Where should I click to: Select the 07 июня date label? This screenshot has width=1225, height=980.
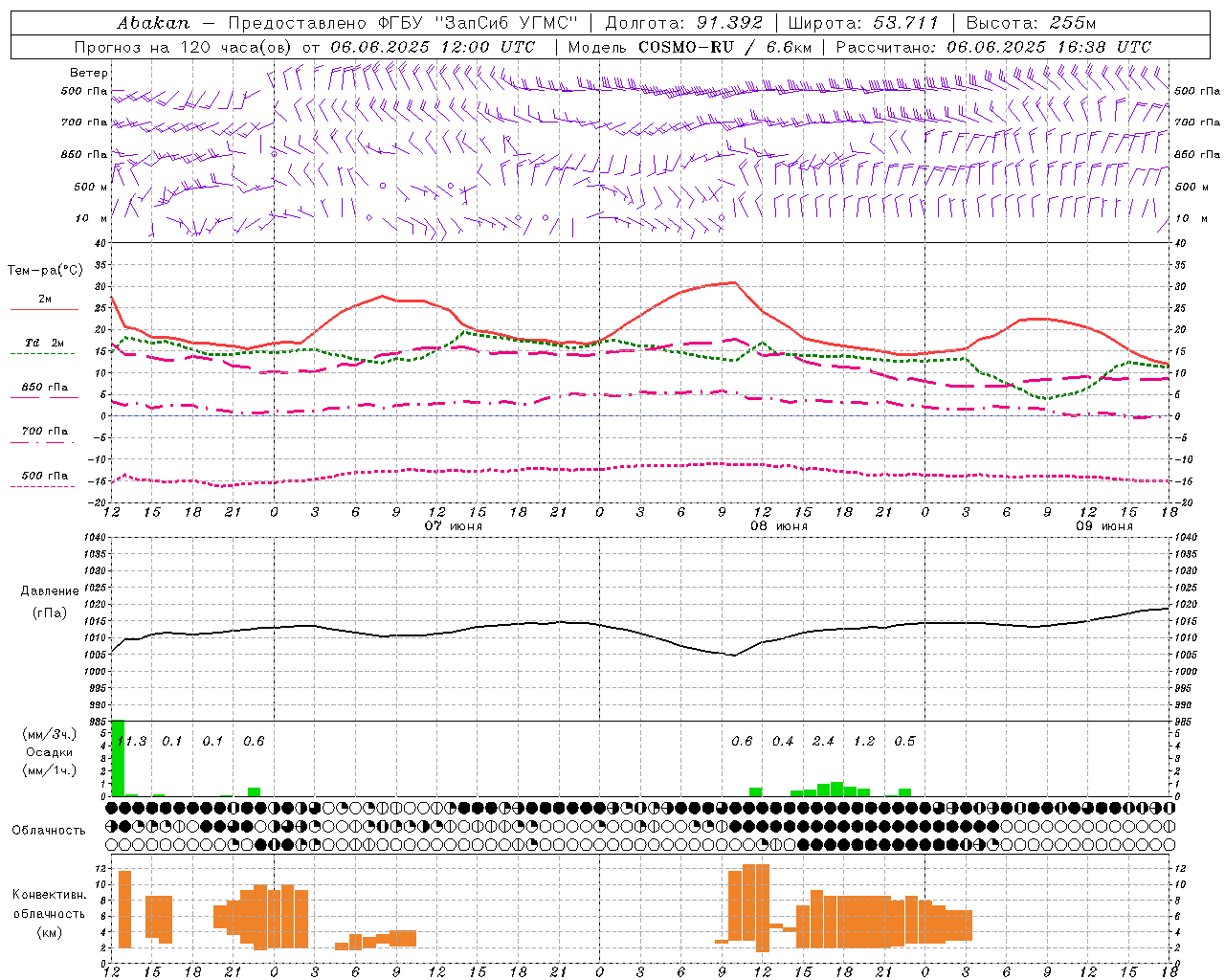pyautogui.click(x=455, y=526)
